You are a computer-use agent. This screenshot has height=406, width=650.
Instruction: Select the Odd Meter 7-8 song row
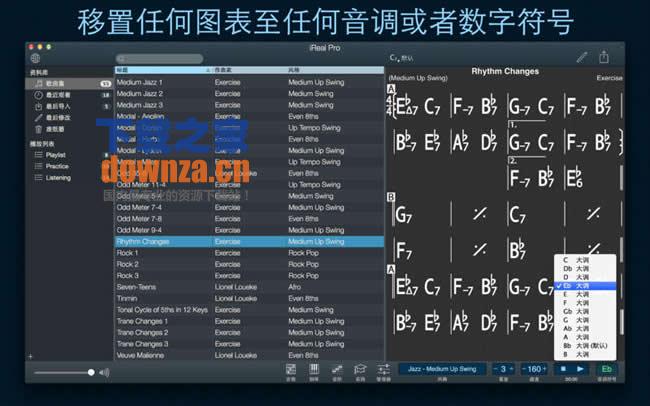[249, 219]
